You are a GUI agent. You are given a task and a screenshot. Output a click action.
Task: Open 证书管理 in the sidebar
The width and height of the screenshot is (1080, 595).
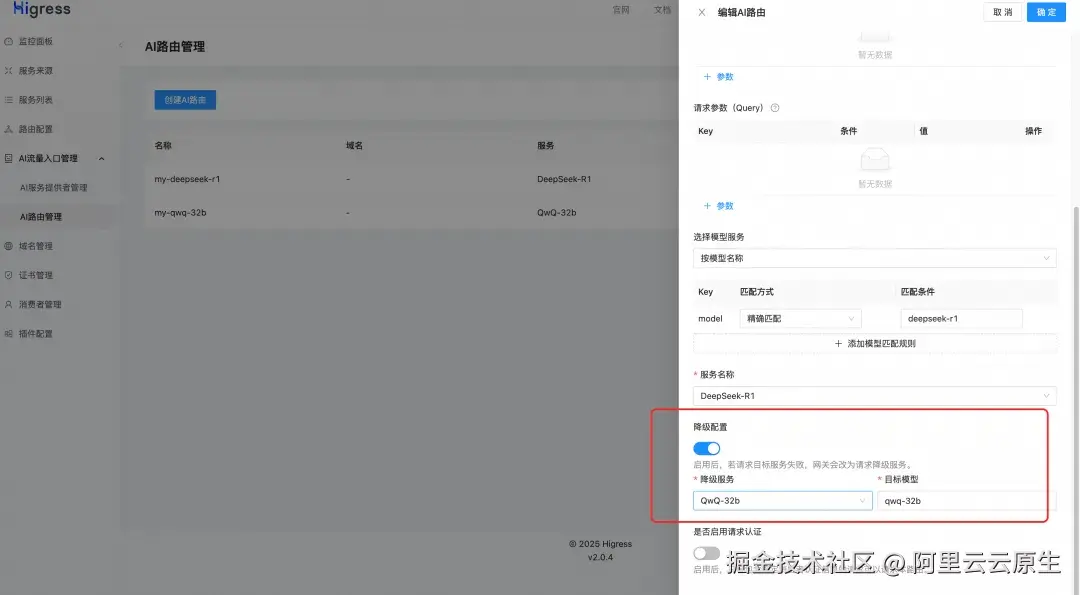click(36, 275)
